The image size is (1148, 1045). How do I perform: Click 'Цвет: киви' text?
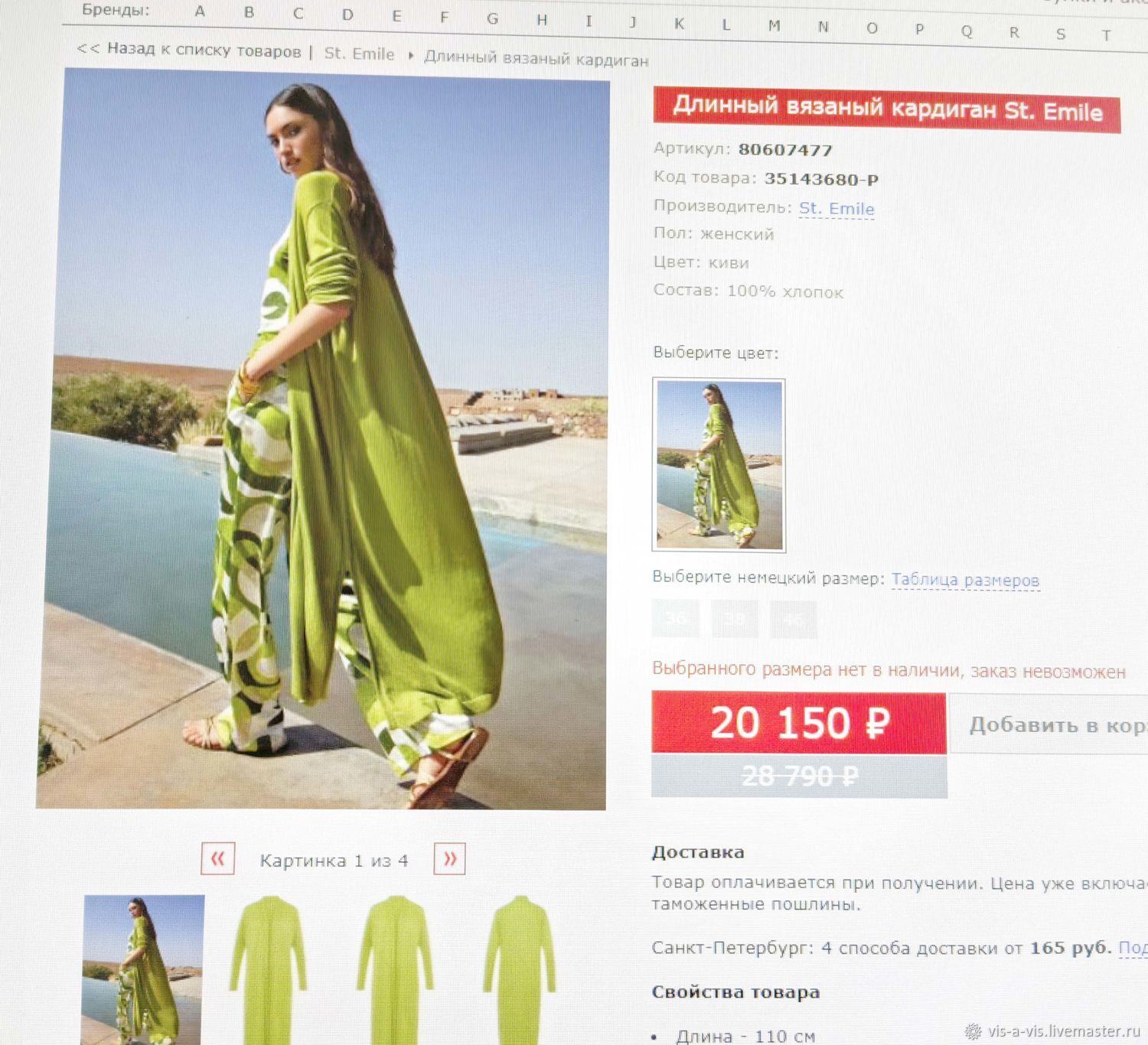[x=701, y=262]
